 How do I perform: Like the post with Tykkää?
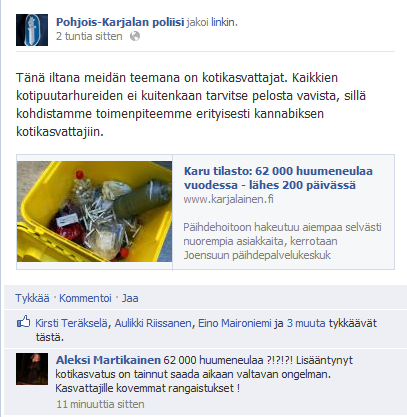pos(32,298)
